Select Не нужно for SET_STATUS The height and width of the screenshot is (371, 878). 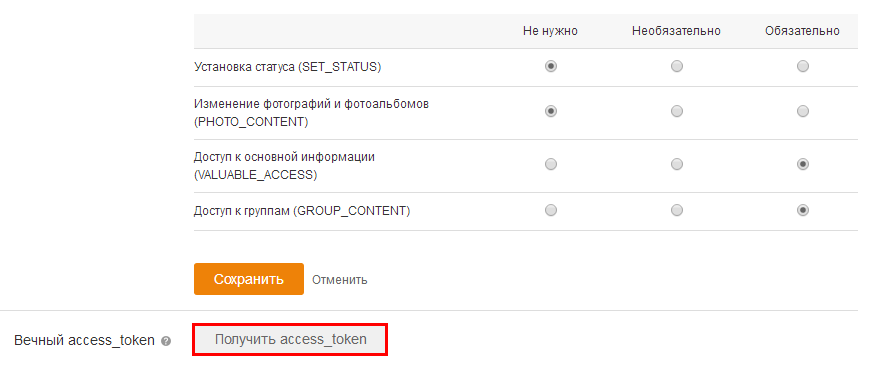[551, 67]
